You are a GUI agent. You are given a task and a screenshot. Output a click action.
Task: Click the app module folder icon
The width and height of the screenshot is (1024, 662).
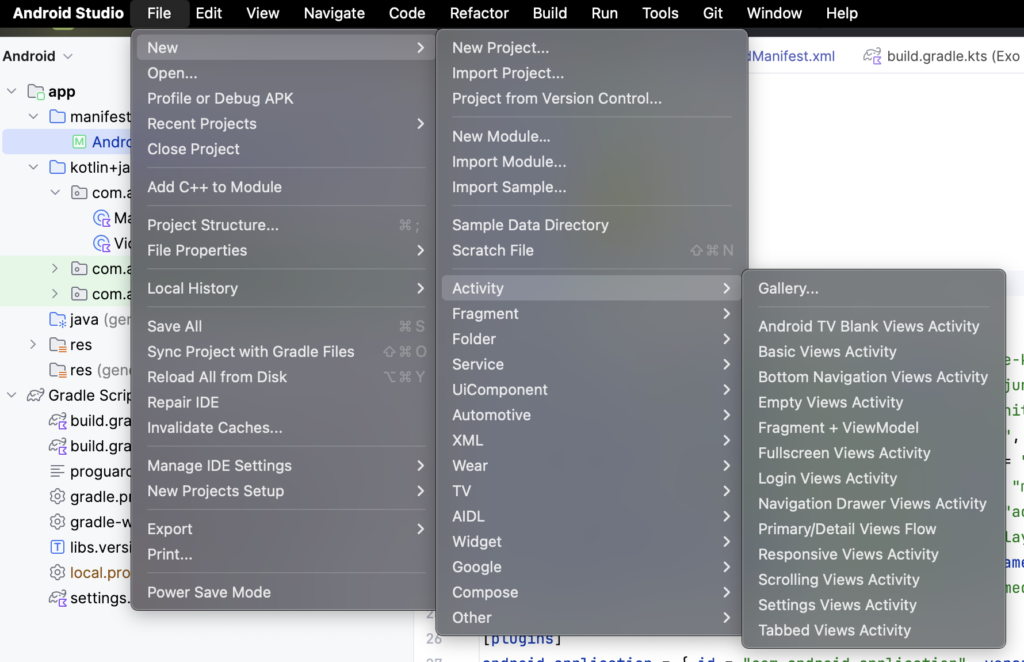[36, 91]
